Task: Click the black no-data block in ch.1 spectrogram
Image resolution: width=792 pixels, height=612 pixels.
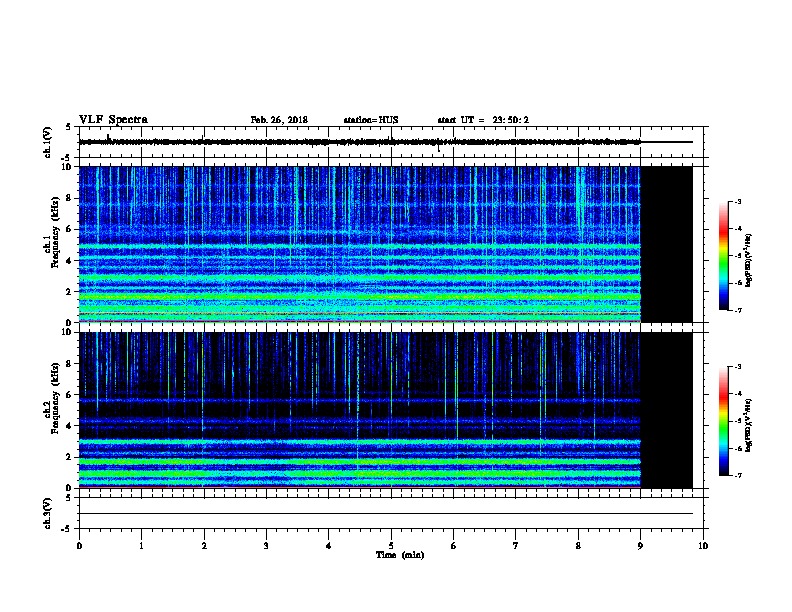Action: [667, 244]
